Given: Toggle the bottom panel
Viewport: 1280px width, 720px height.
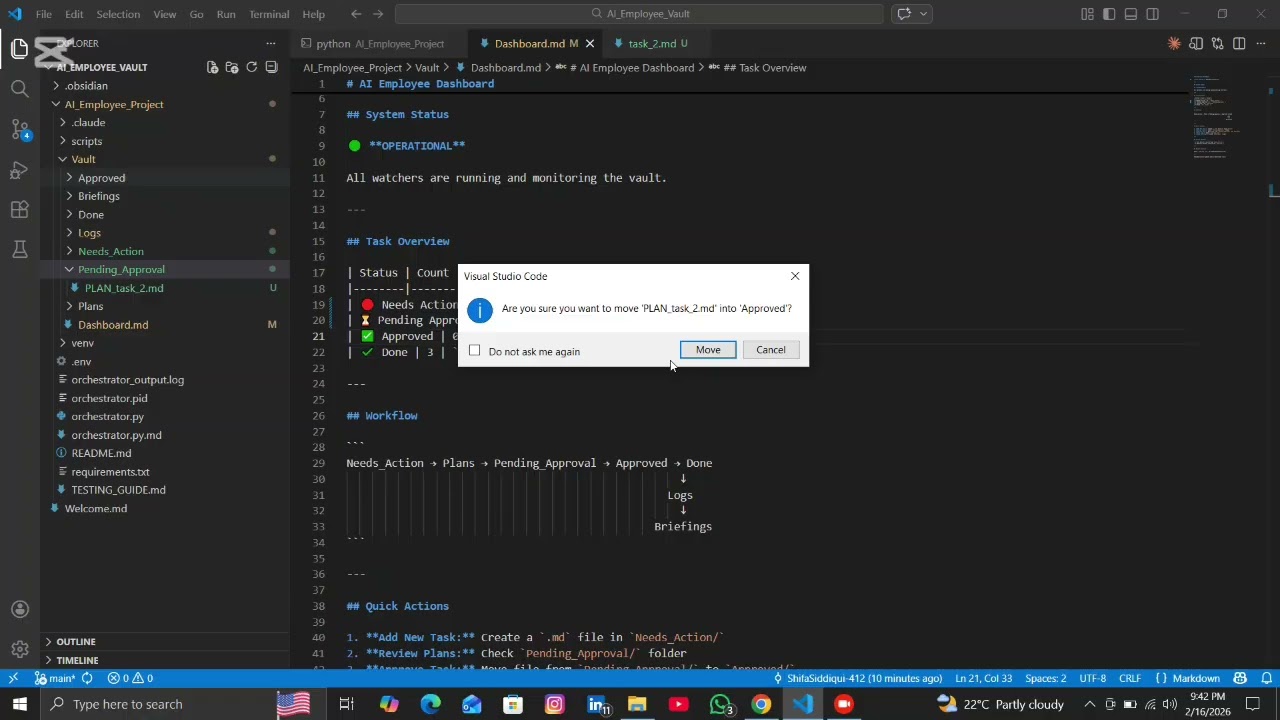Looking at the screenshot, I should (1131, 14).
